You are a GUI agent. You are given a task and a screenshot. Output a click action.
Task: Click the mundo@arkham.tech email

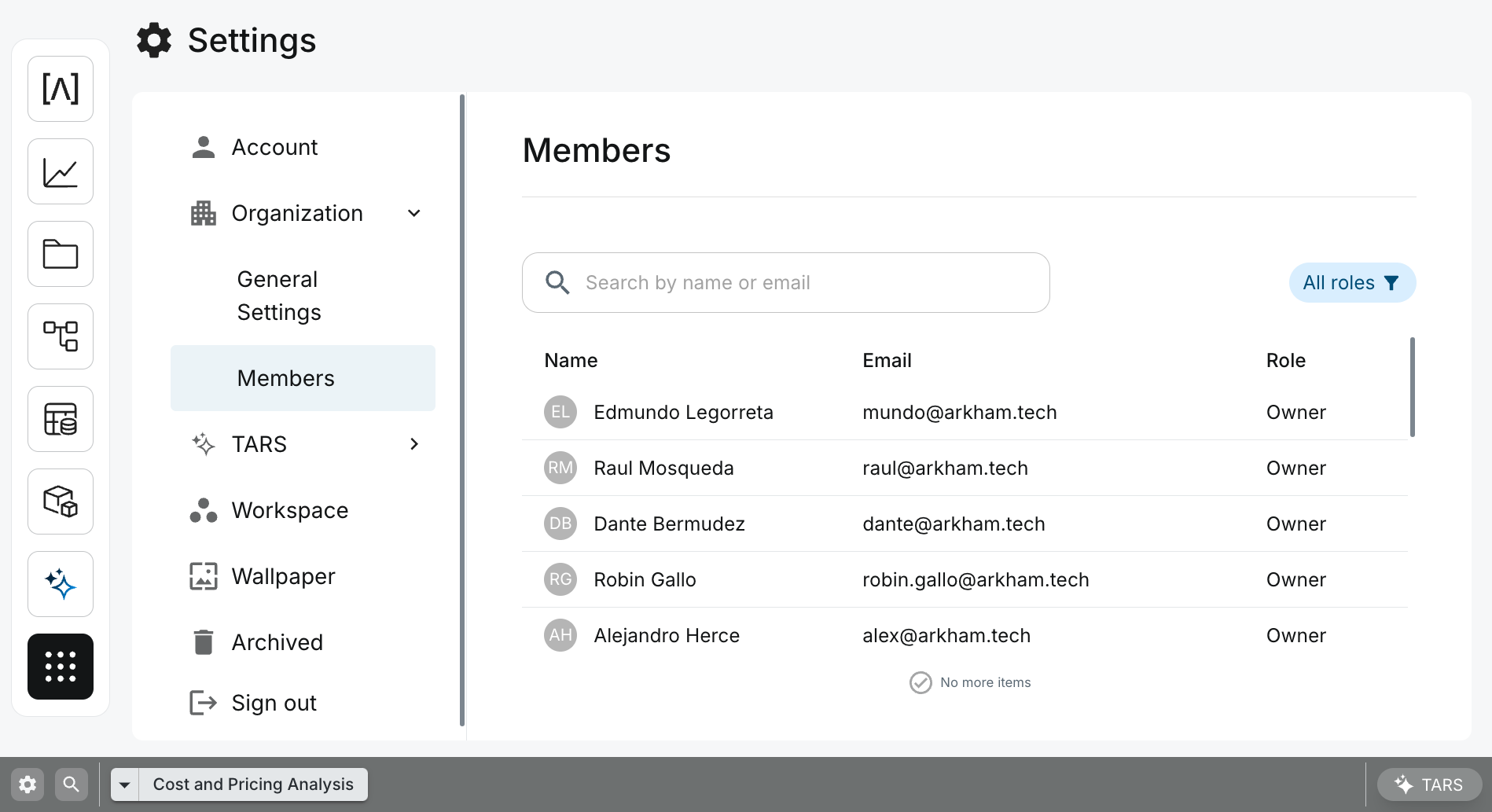(960, 412)
